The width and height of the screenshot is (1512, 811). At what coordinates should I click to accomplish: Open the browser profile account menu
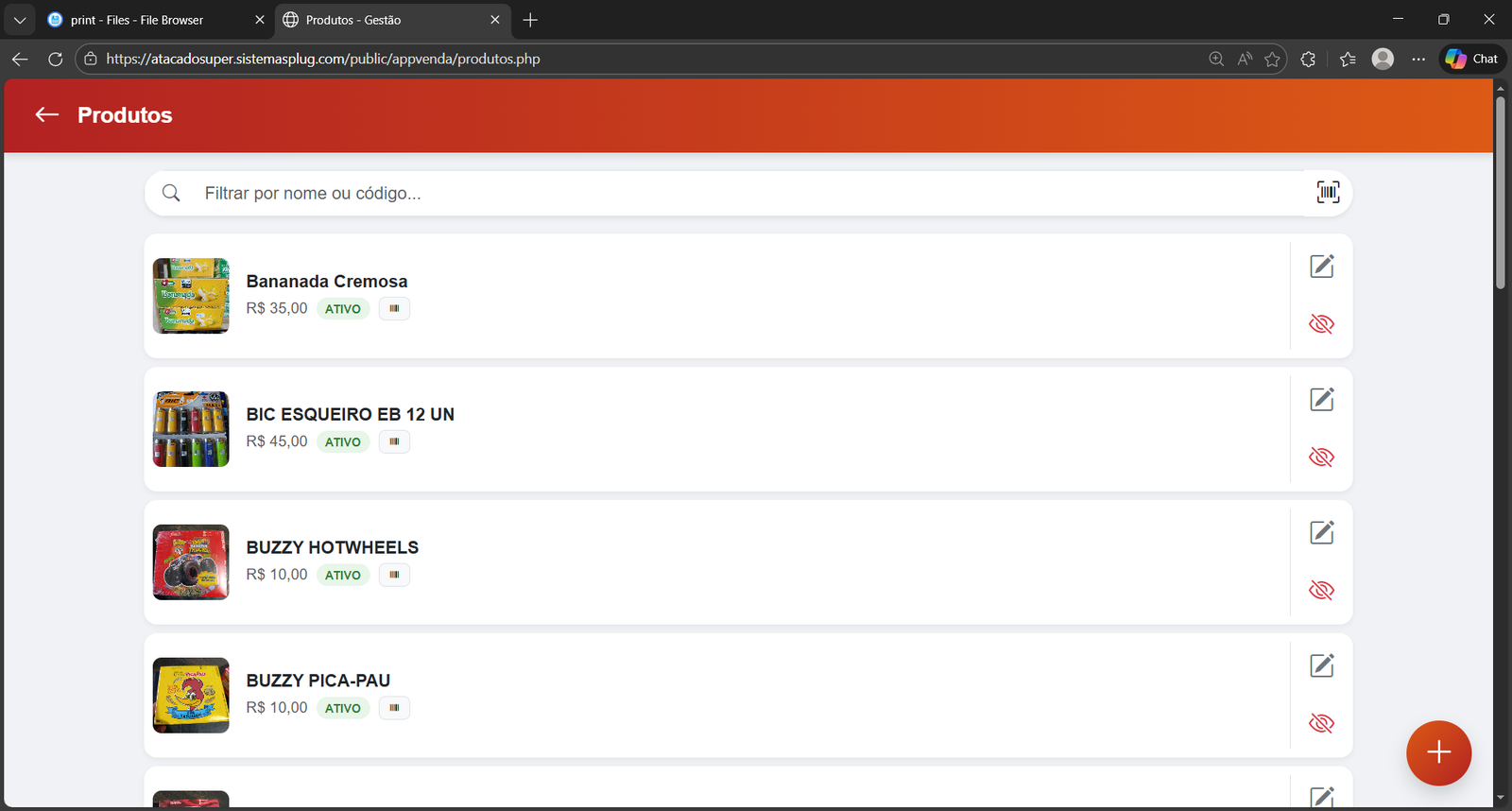[x=1383, y=59]
